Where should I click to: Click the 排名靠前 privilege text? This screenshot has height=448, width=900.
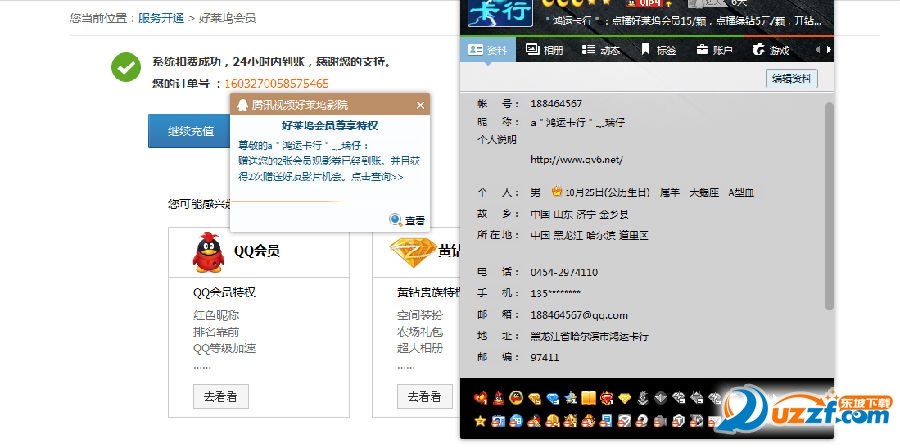pos(216,332)
